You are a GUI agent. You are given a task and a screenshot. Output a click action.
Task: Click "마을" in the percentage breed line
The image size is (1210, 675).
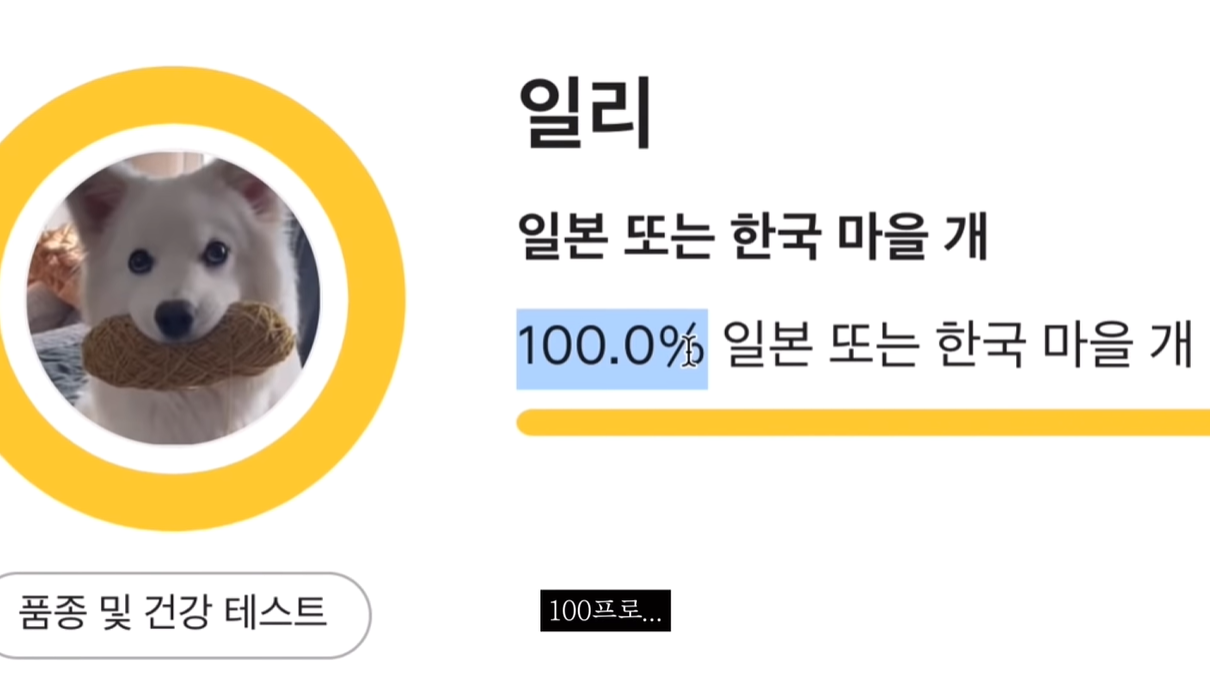click(1091, 347)
